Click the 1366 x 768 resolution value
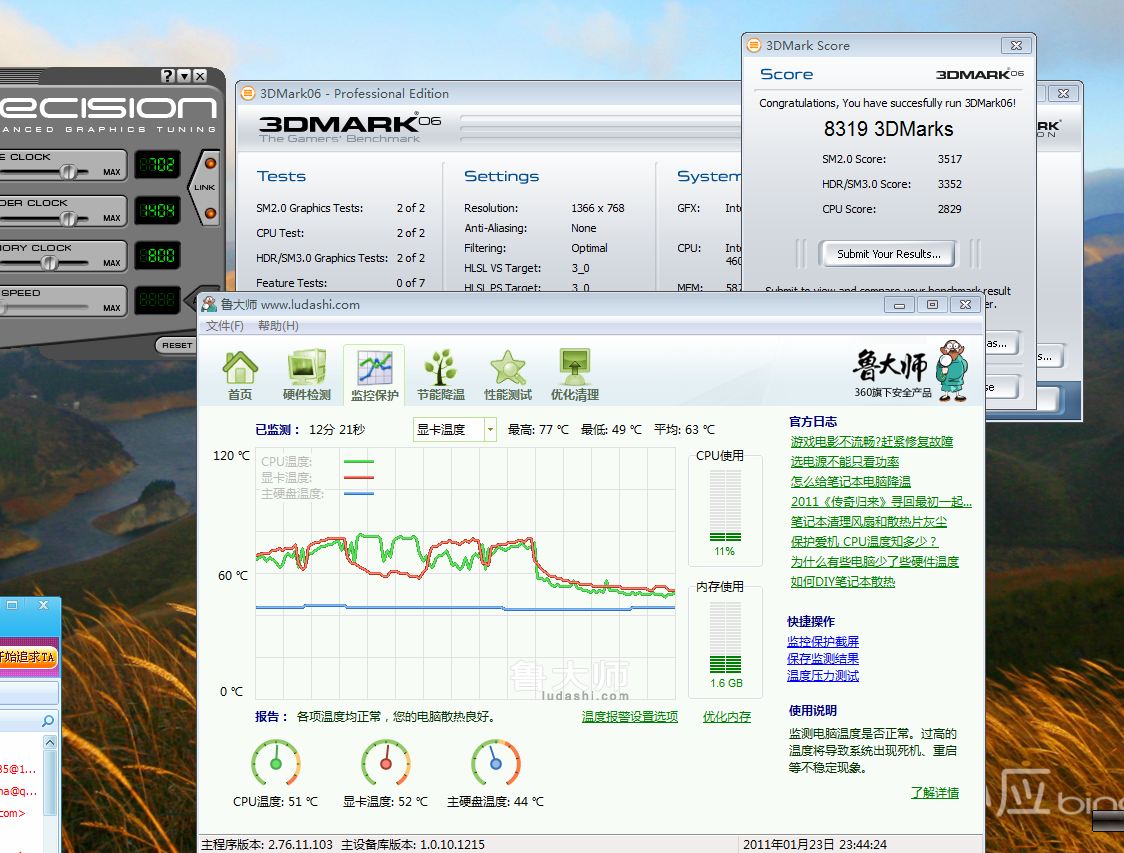 (x=598, y=208)
